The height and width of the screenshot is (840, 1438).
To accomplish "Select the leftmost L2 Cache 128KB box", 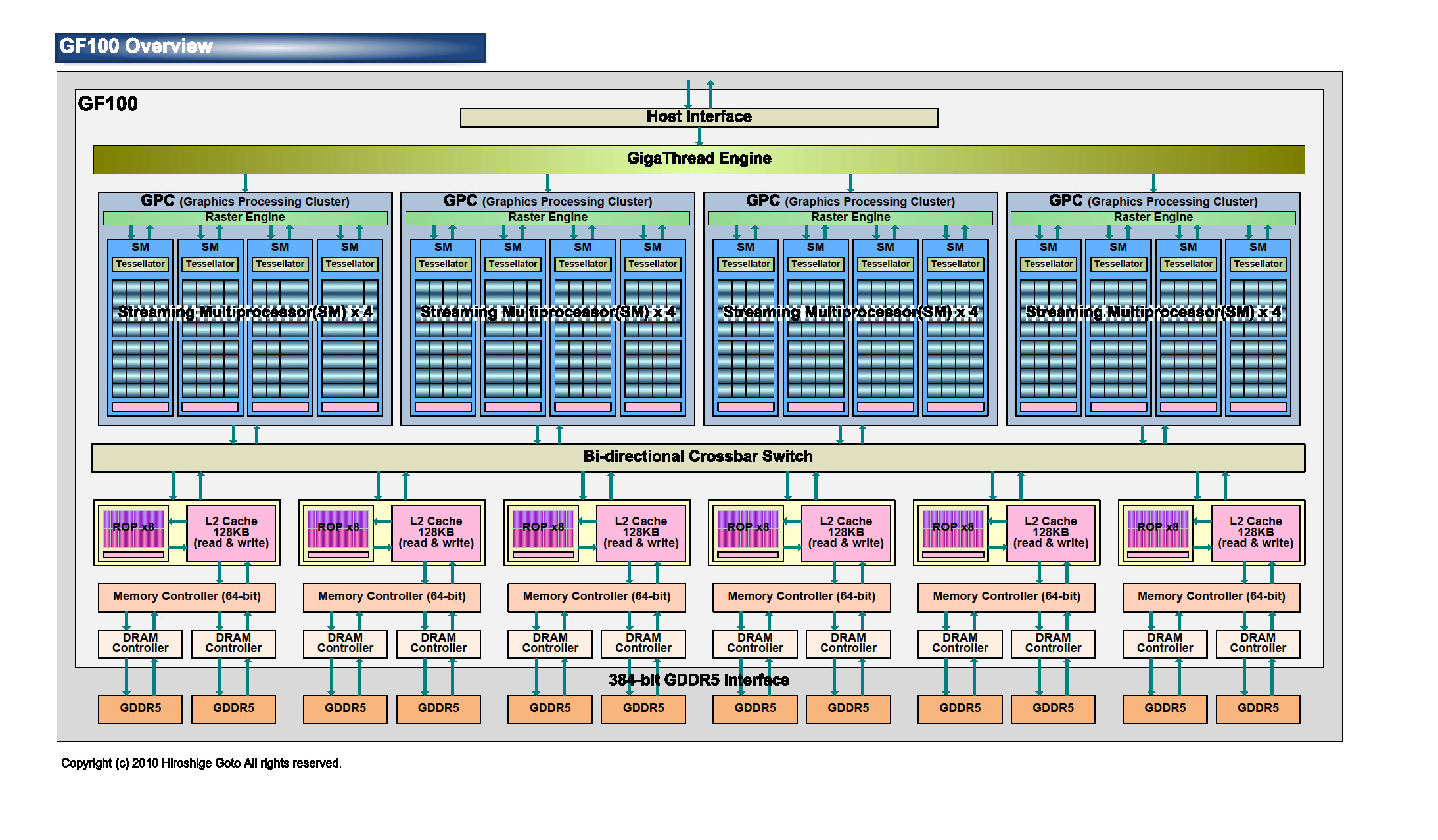I will tap(231, 532).
